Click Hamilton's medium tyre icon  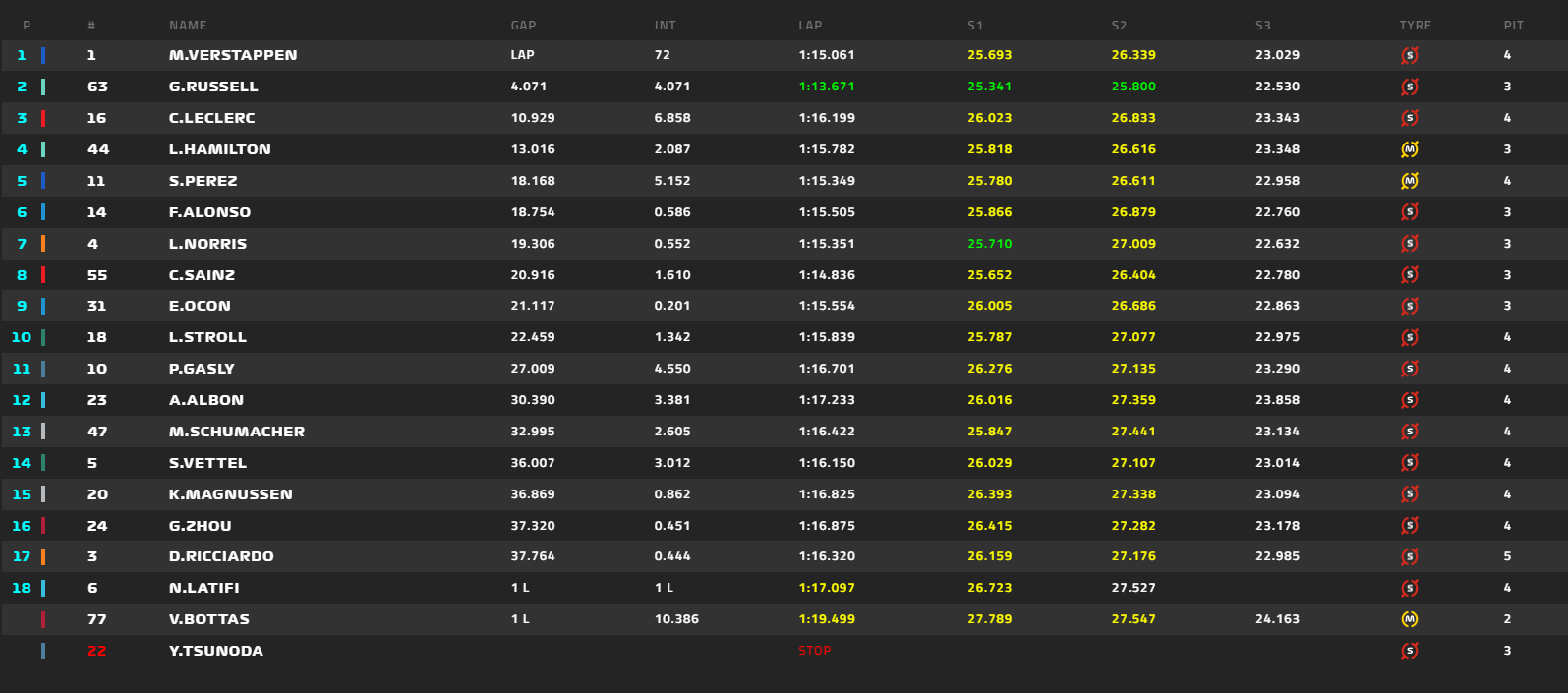[1410, 149]
